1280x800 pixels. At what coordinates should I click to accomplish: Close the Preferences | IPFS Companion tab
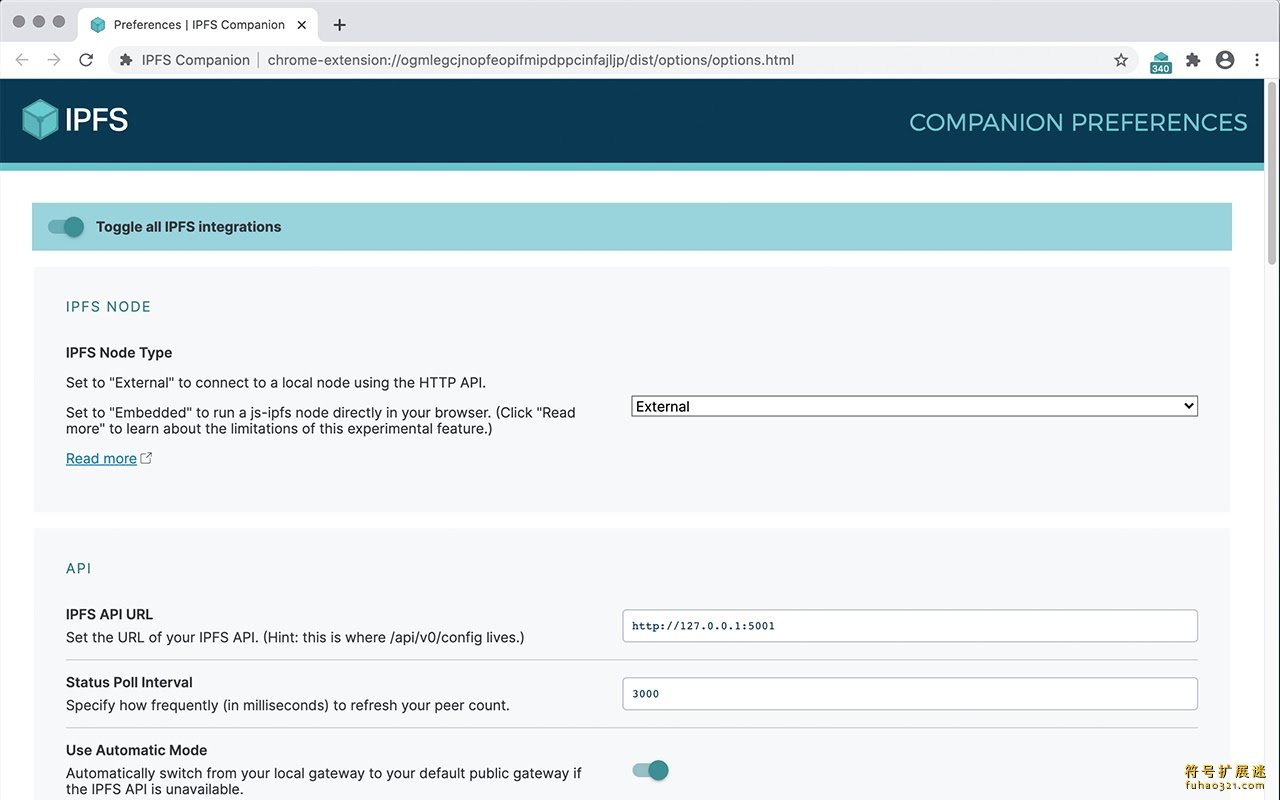[x=302, y=25]
